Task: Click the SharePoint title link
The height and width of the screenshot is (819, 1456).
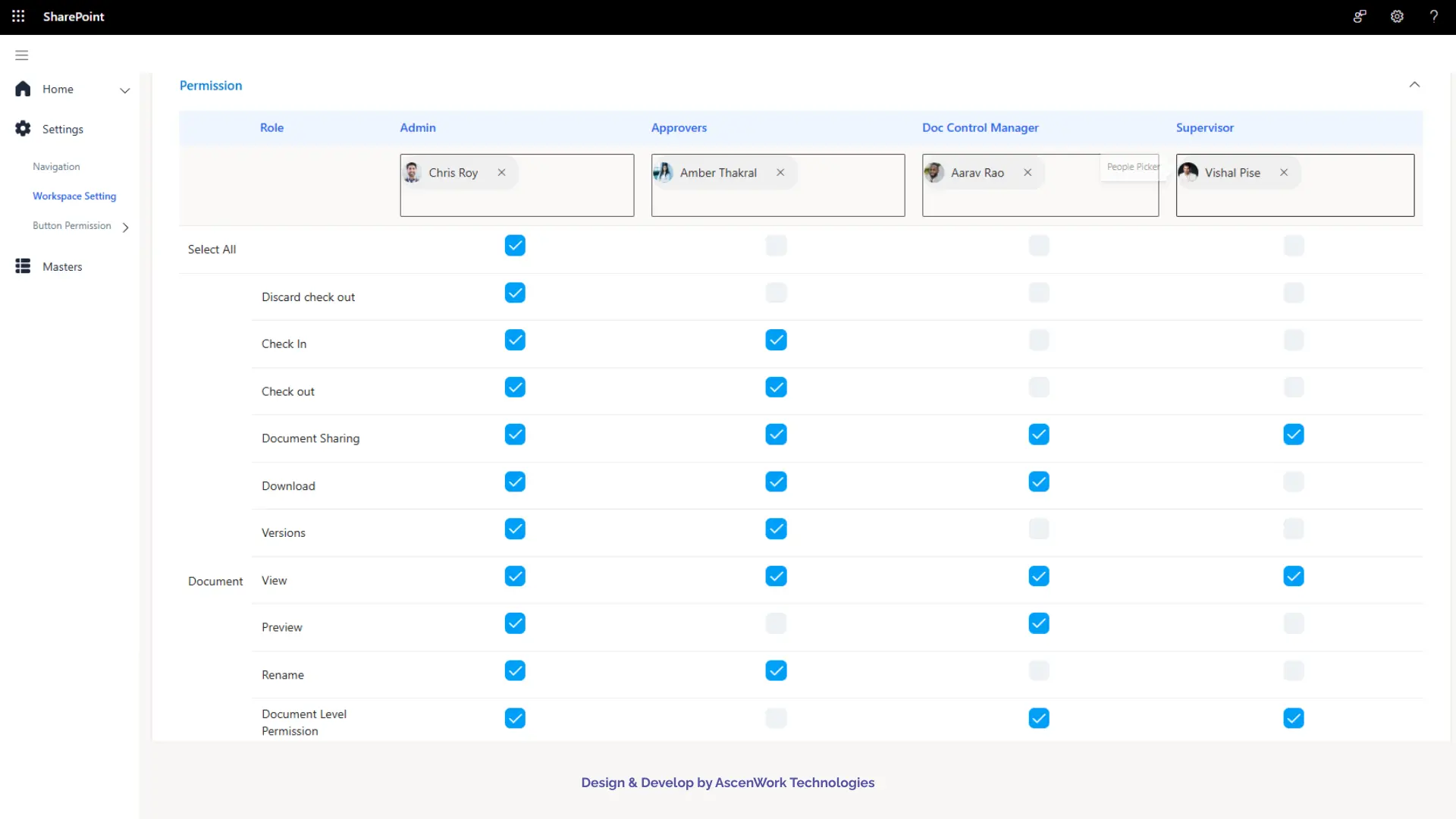Action: [74, 16]
